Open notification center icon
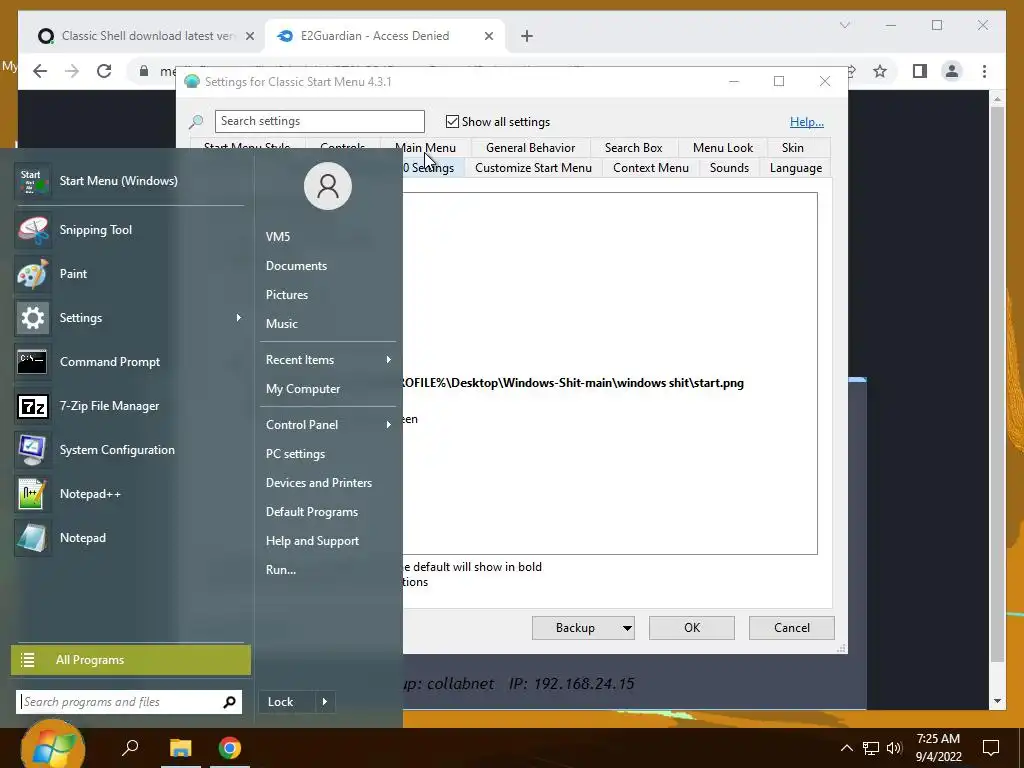This screenshot has height=768, width=1024. pyautogui.click(x=991, y=748)
